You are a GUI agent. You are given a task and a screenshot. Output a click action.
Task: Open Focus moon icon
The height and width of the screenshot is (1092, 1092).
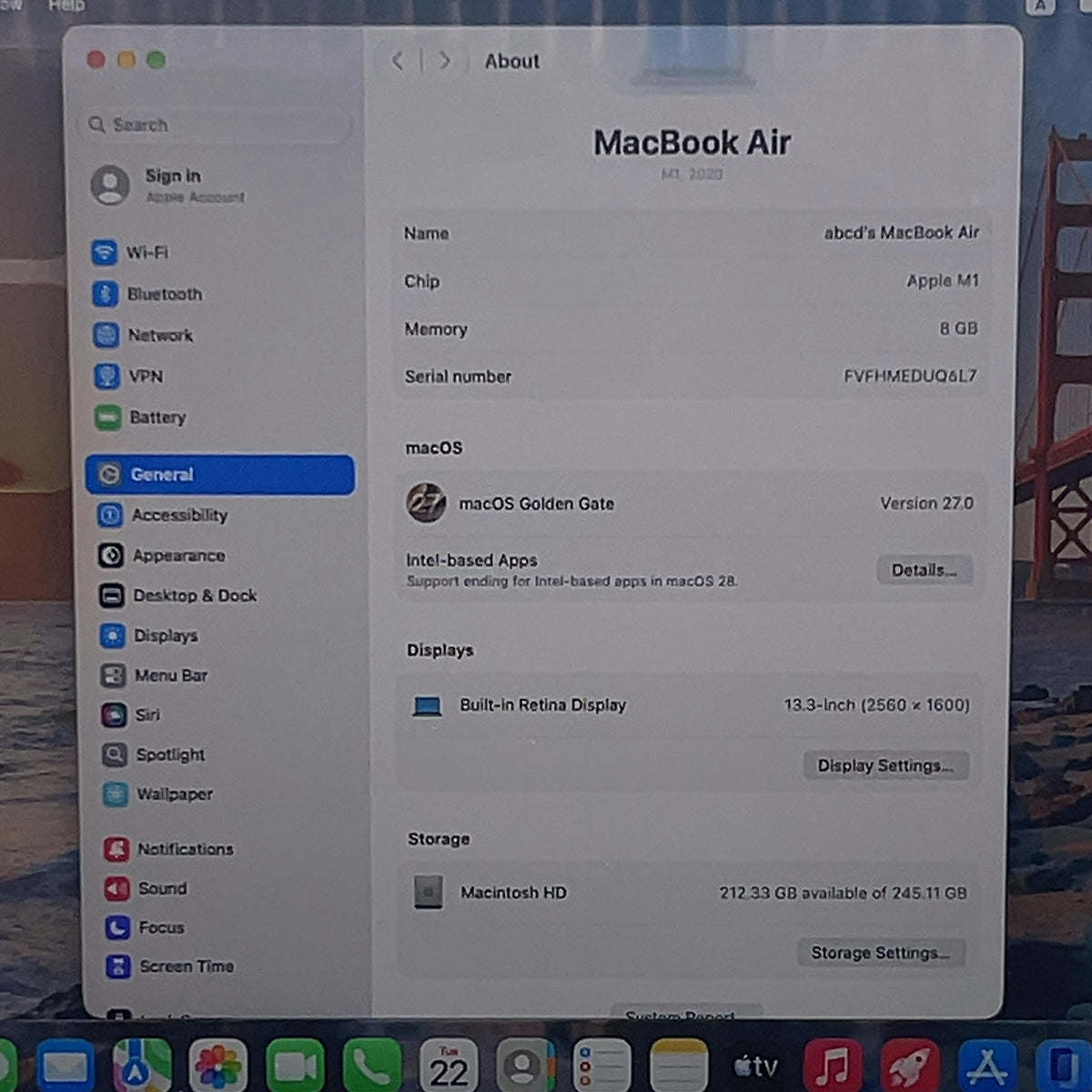coord(118,927)
